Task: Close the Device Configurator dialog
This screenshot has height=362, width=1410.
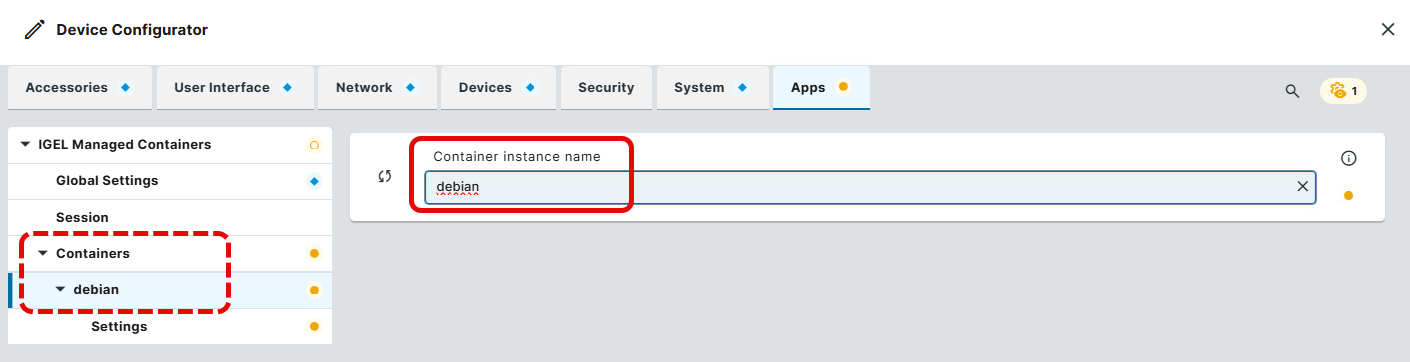Action: click(1388, 29)
